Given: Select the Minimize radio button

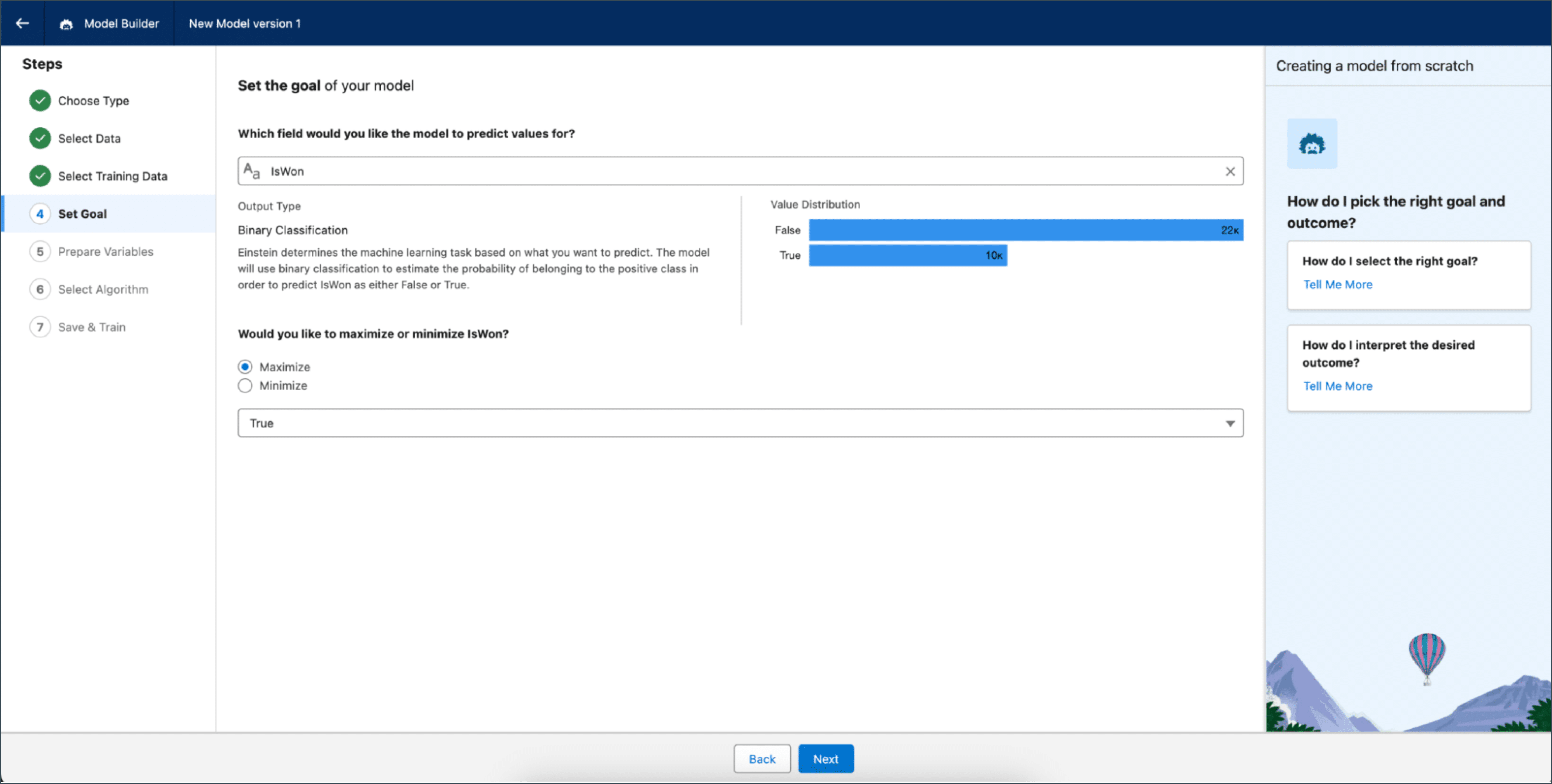Looking at the screenshot, I should coord(245,385).
